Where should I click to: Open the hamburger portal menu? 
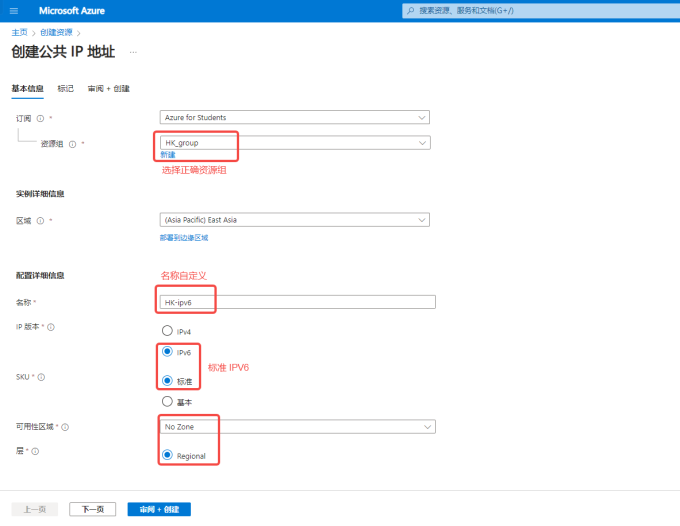point(14,11)
